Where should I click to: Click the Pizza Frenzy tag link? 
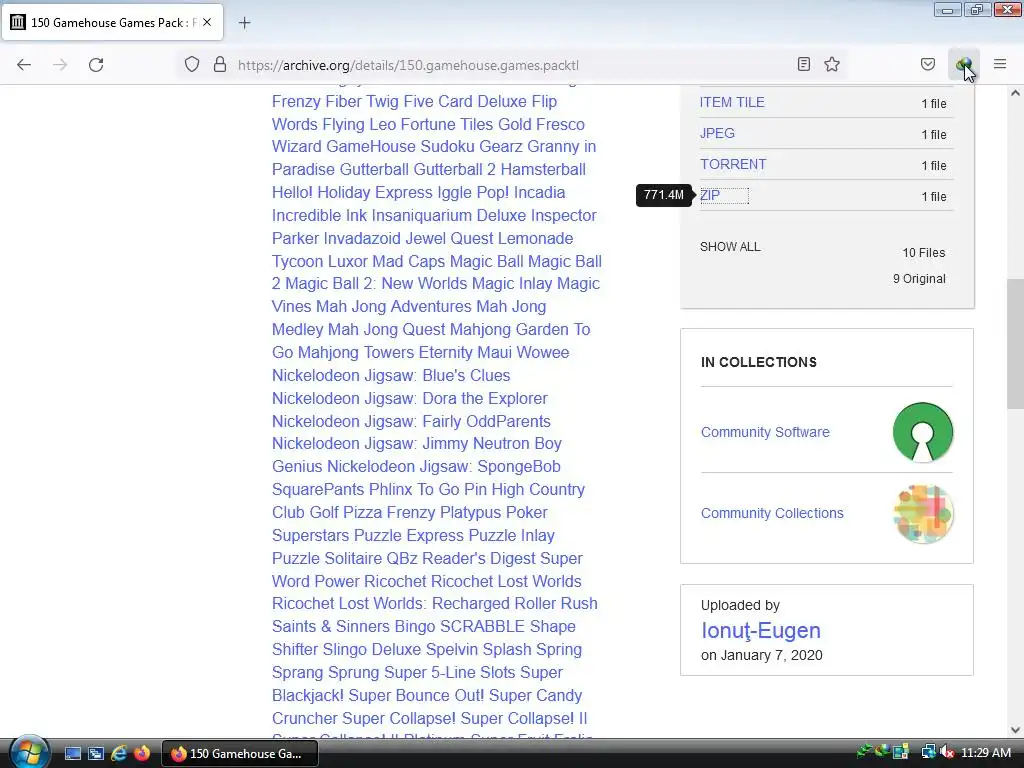389,513
